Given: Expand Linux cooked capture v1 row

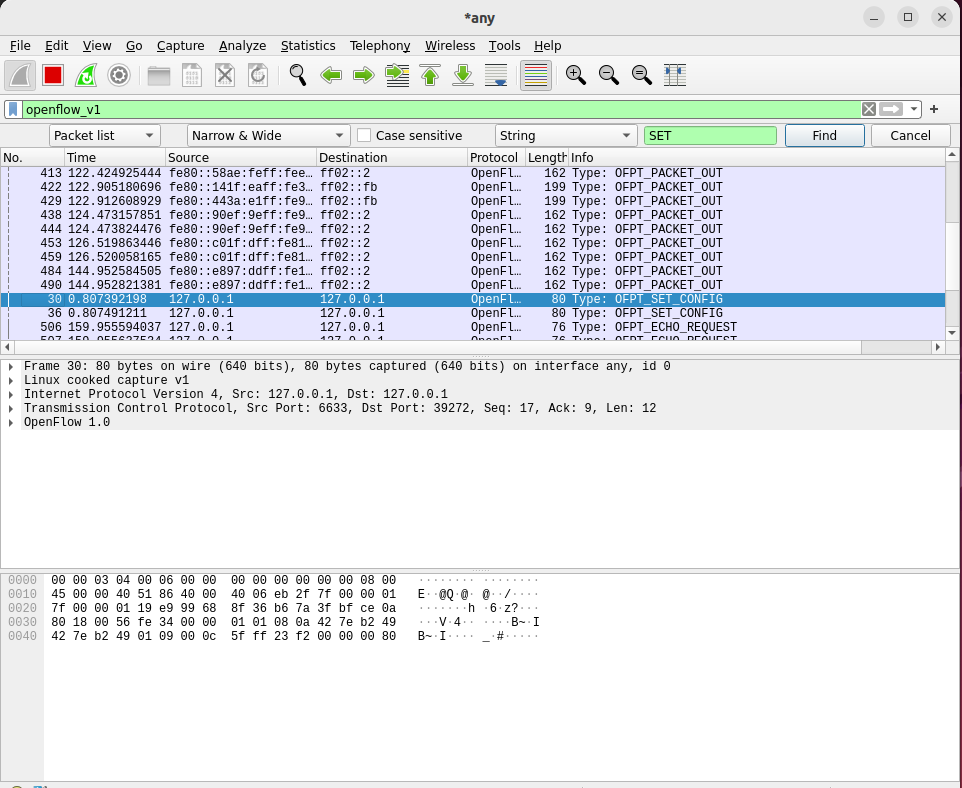Looking at the screenshot, I should tap(11, 380).
